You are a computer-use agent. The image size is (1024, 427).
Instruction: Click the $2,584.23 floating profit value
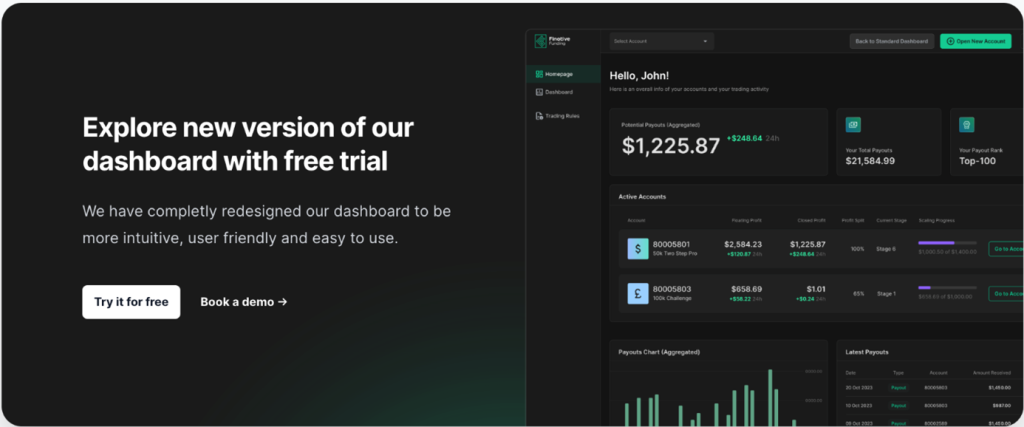[743, 244]
